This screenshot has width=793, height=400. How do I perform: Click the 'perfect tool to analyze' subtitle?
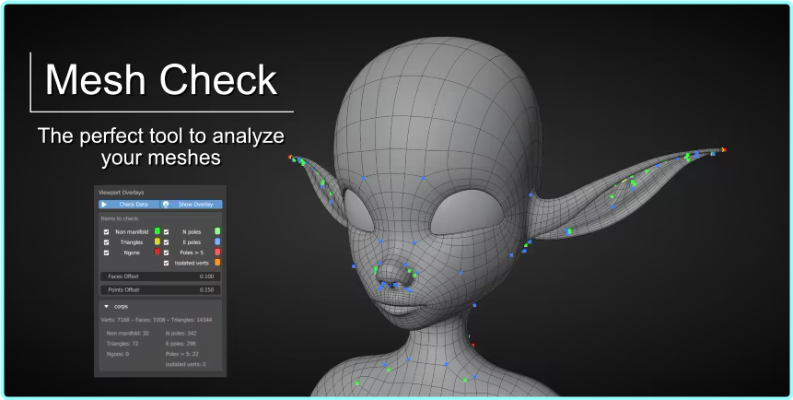tap(182, 136)
